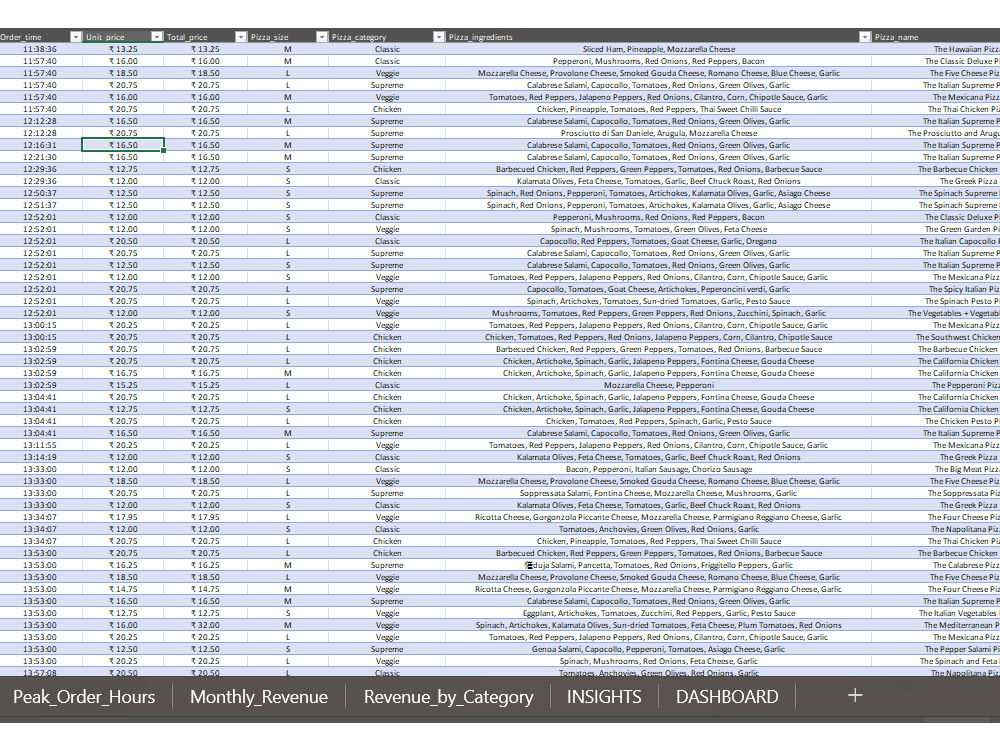
Task: Select the order time cell 13:11:55
Action: point(40,445)
